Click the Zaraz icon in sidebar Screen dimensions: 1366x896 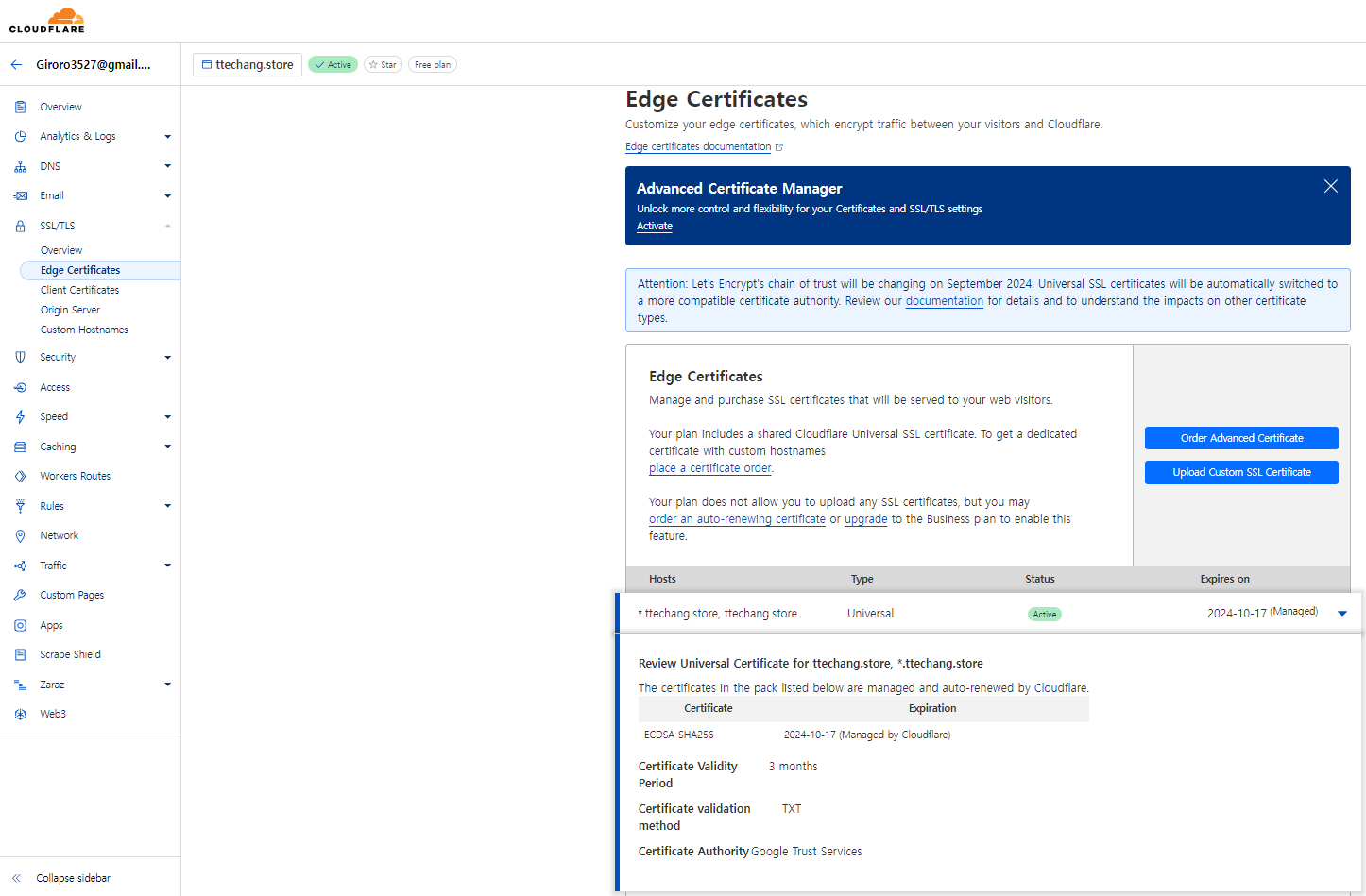[20, 685]
